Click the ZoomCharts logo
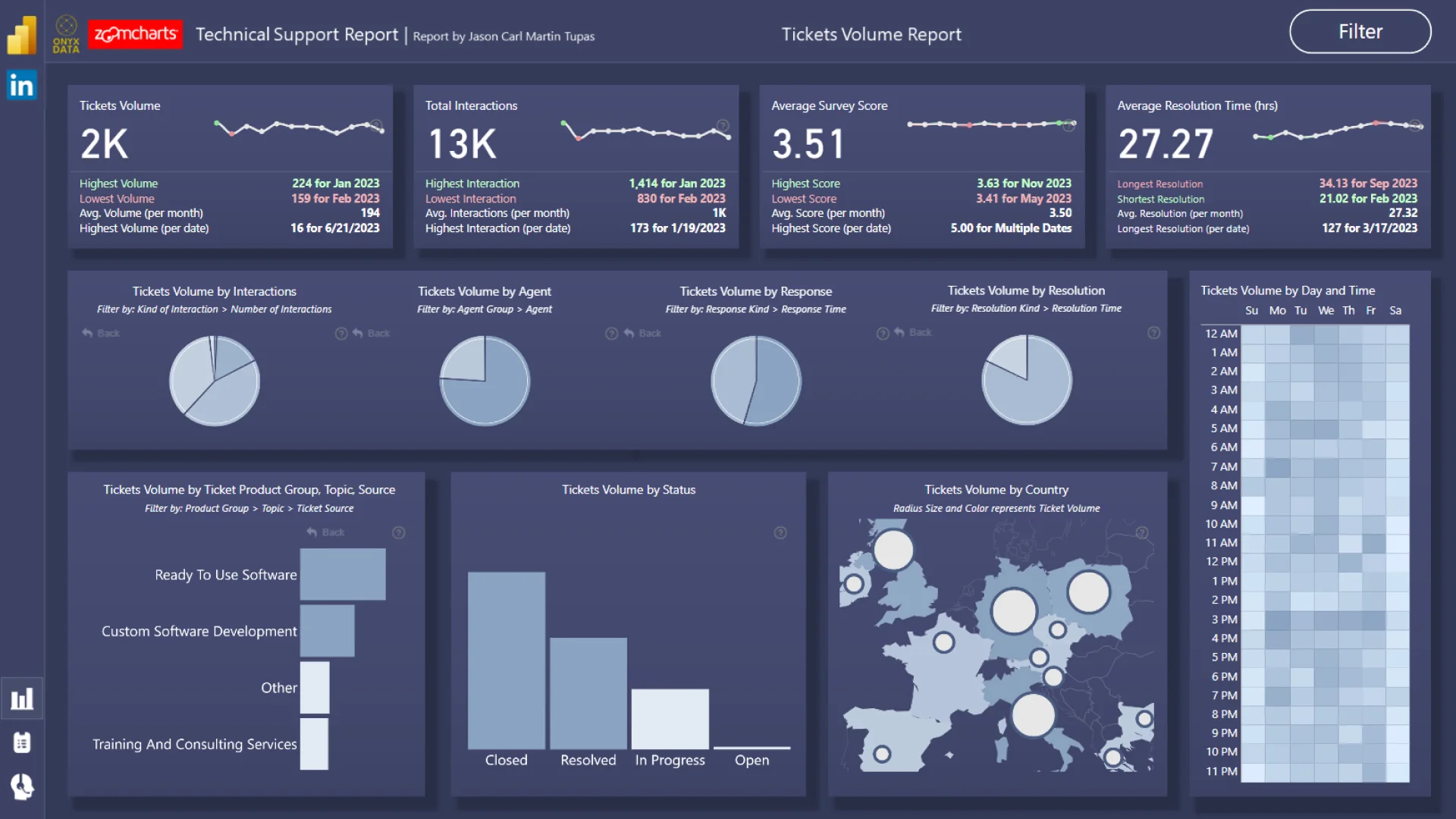 click(135, 34)
